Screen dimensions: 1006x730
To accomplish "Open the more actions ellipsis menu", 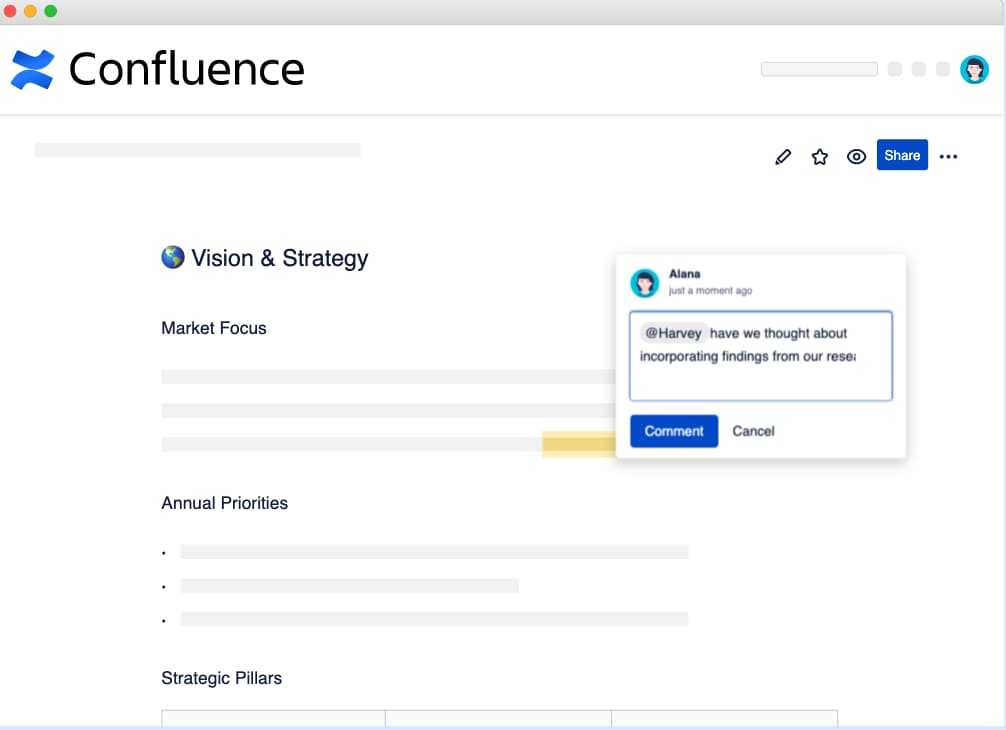I will coord(948,157).
